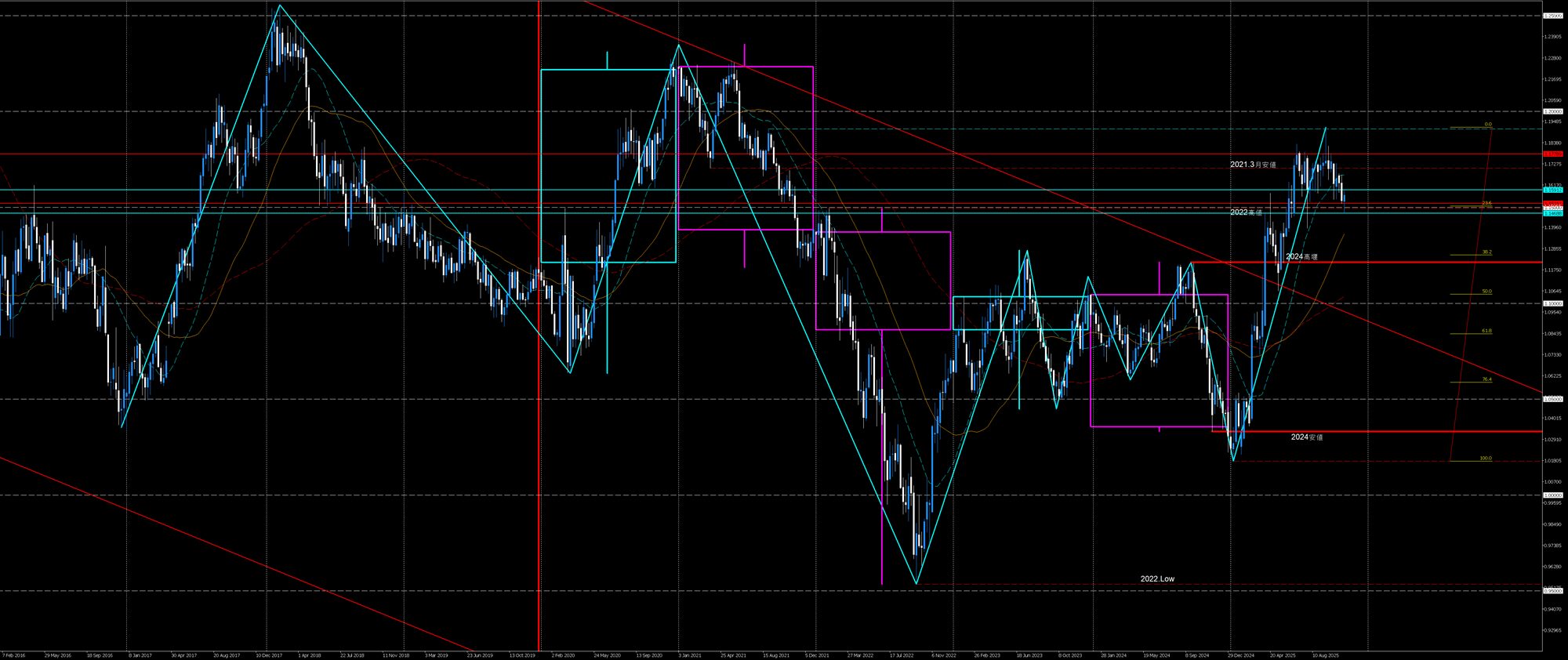This screenshot has height=660, width=1568.
Task: Click the Fibonacci 50.0 level label
Action: click(1486, 292)
